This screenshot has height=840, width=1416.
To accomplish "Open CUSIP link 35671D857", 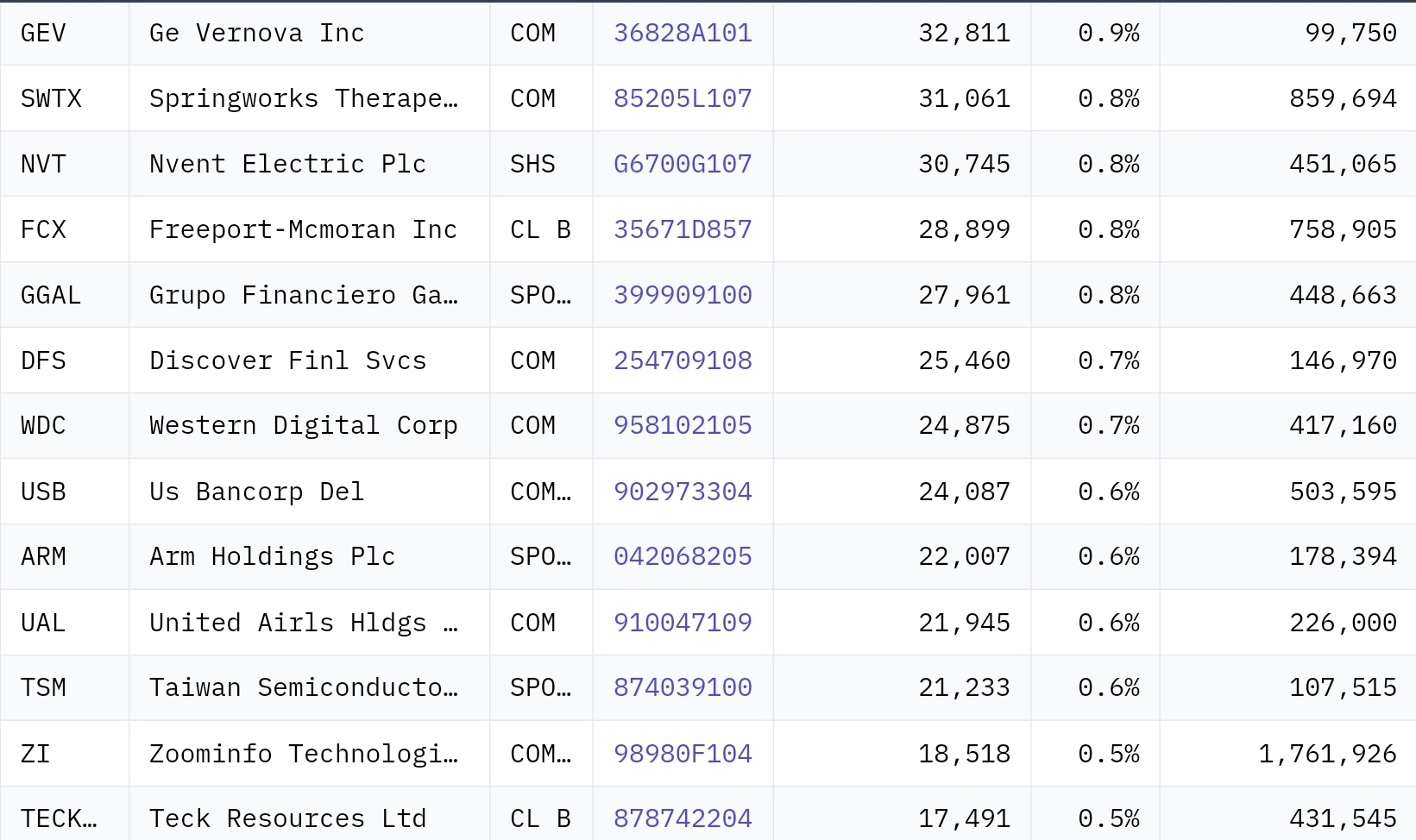I will coord(683,229).
